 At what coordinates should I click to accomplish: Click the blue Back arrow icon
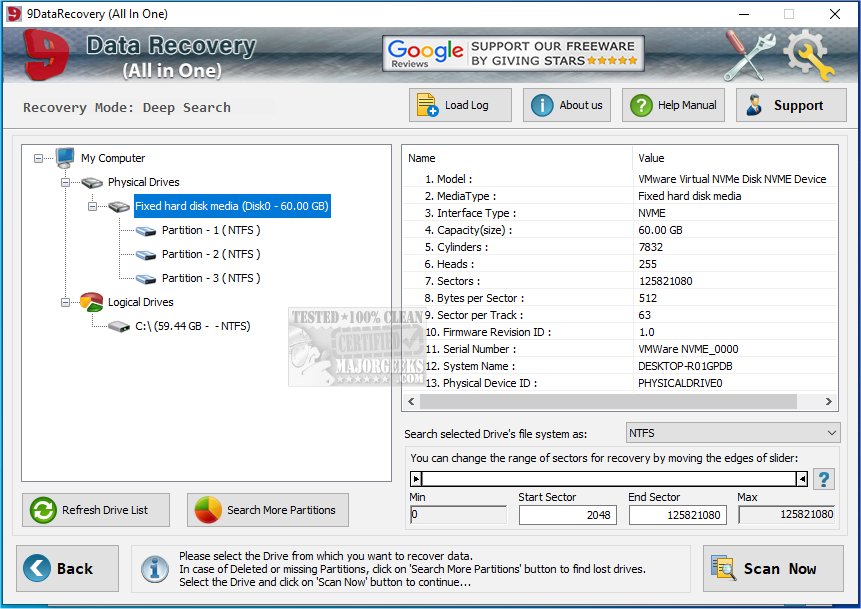pyautogui.click(x=37, y=568)
